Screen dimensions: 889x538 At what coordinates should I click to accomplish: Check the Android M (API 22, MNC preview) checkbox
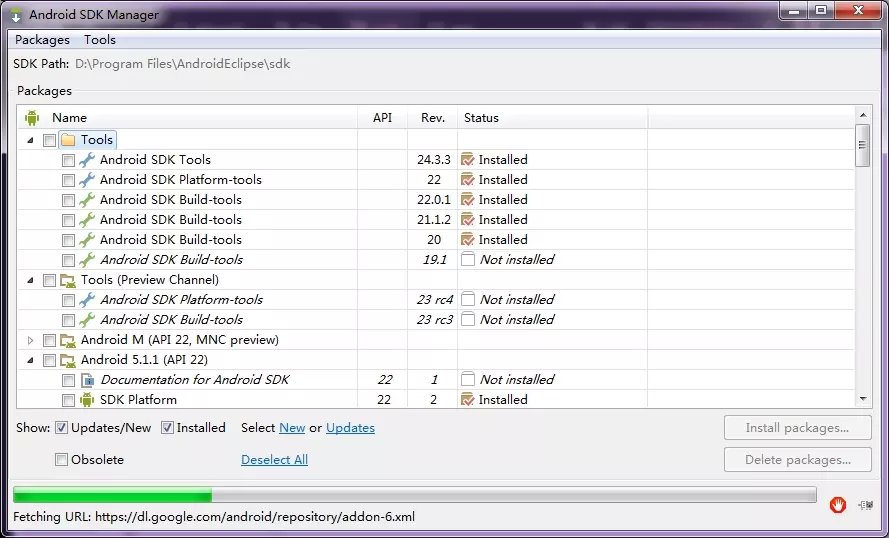click(x=49, y=340)
